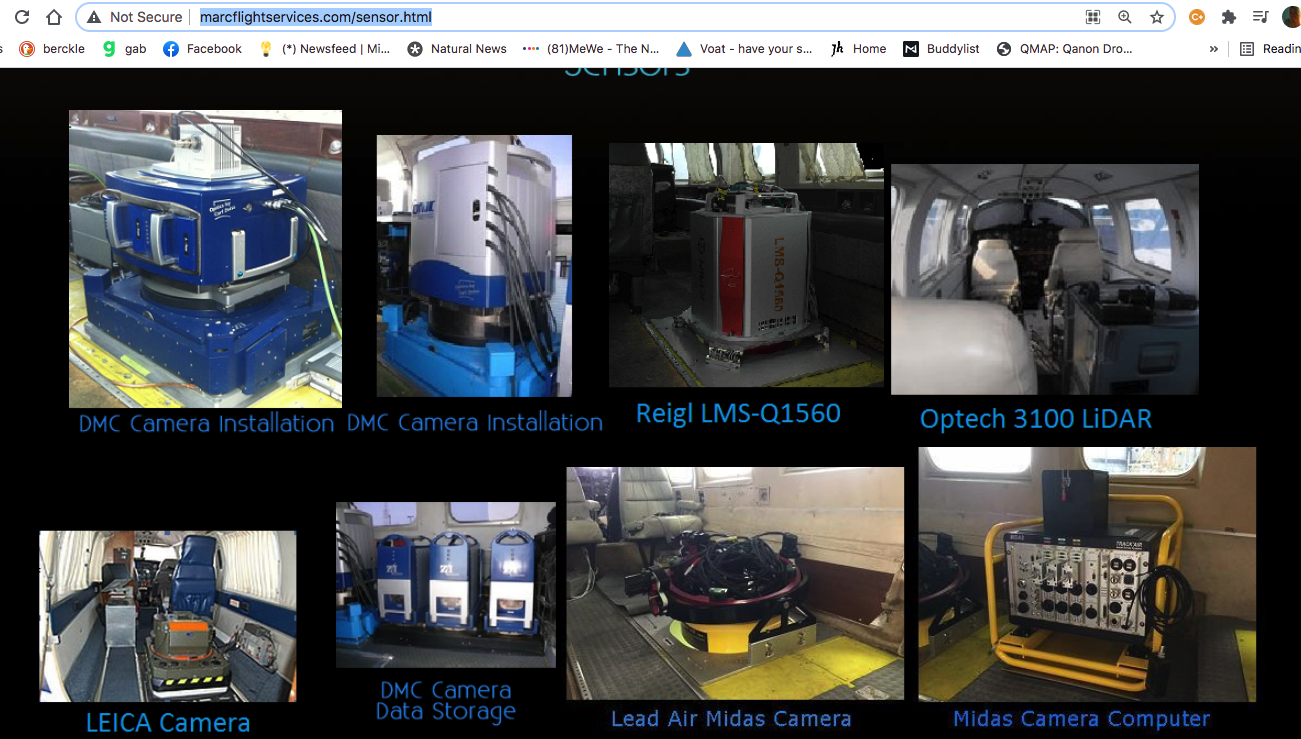Click the Buddylist M favicon
1301x739 pixels.
click(x=911, y=49)
